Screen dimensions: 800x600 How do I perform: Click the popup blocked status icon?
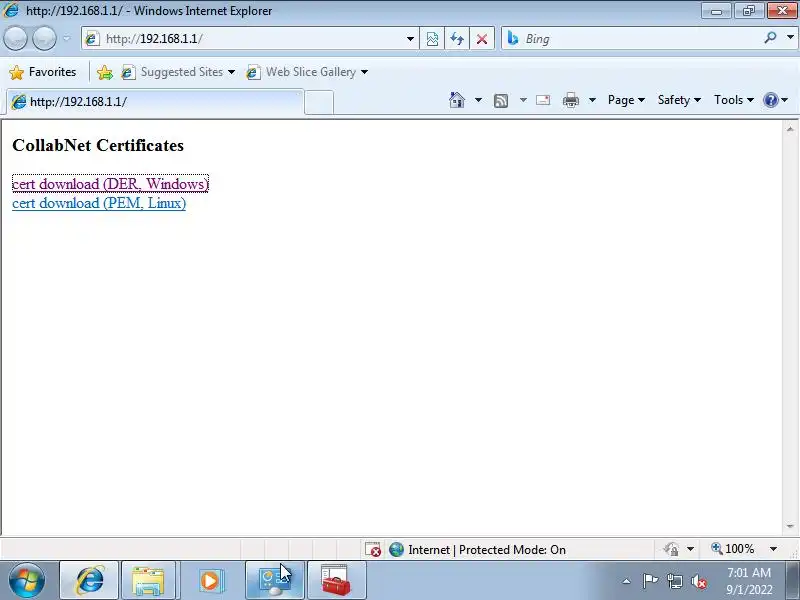373,549
